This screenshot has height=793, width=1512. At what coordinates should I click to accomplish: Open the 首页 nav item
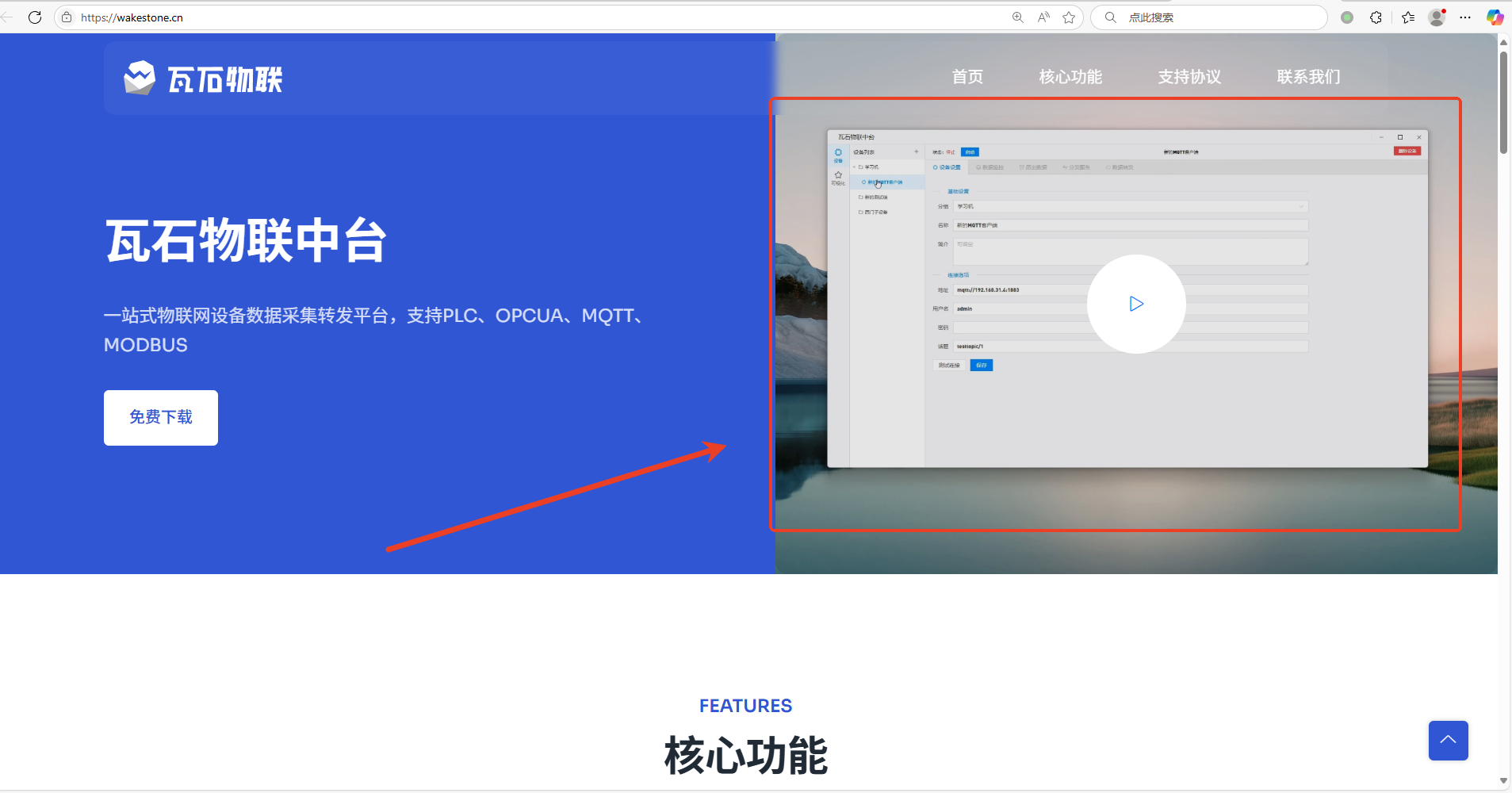pyautogui.click(x=967, y=77)
